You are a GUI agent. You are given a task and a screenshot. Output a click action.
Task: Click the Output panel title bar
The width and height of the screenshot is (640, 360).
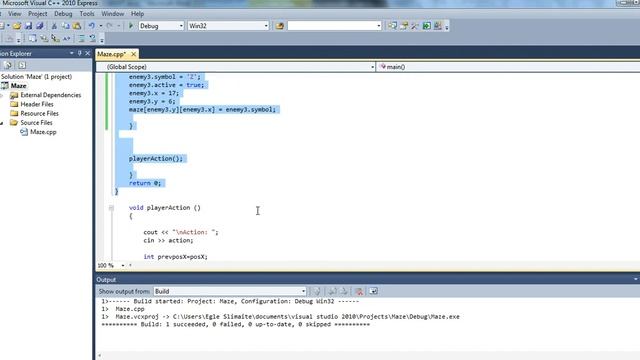coord(367,280)
